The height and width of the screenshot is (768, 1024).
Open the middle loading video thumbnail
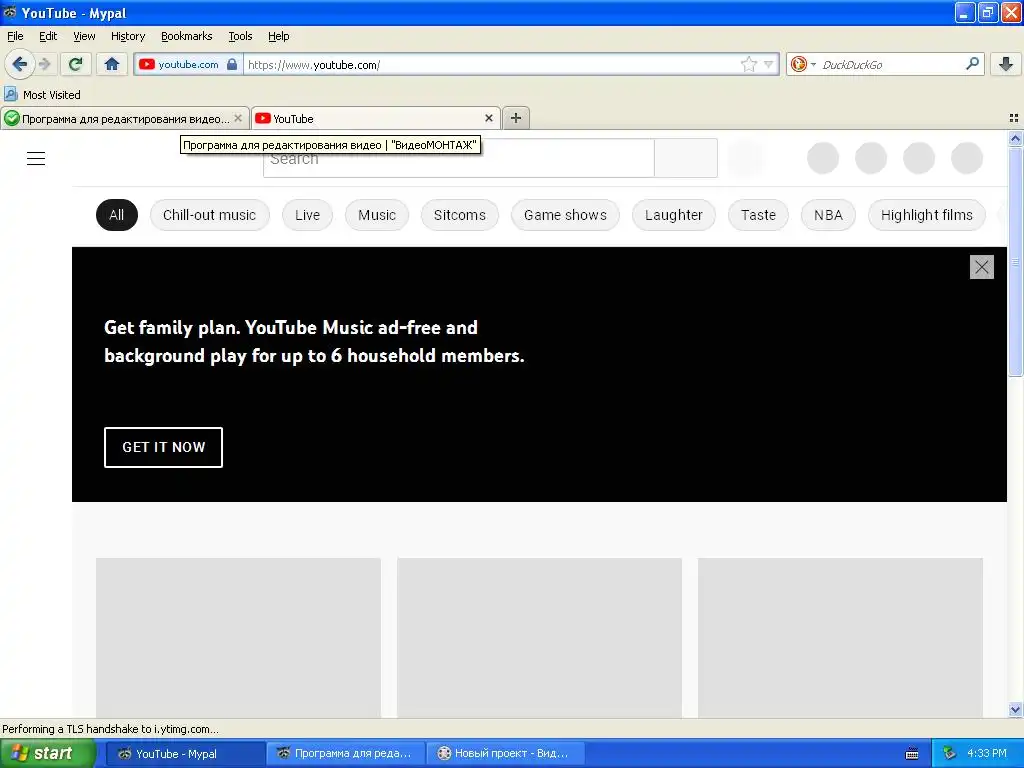[x=539, y=638]
